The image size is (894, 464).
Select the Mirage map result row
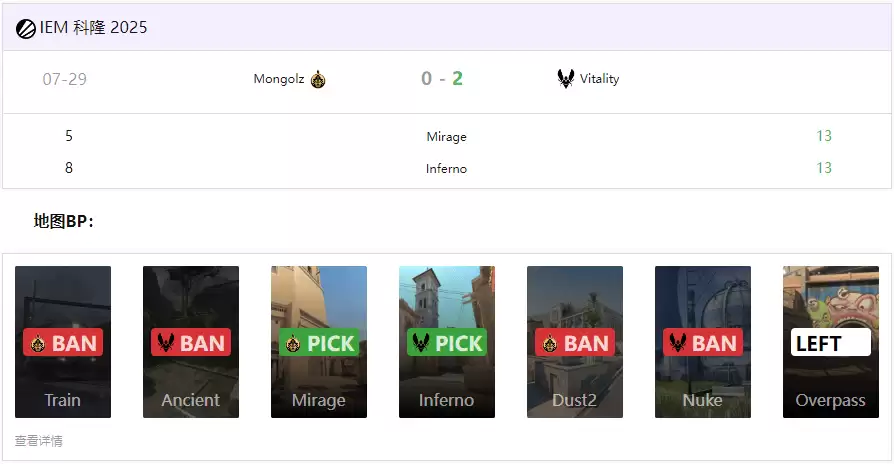point(447,136)
